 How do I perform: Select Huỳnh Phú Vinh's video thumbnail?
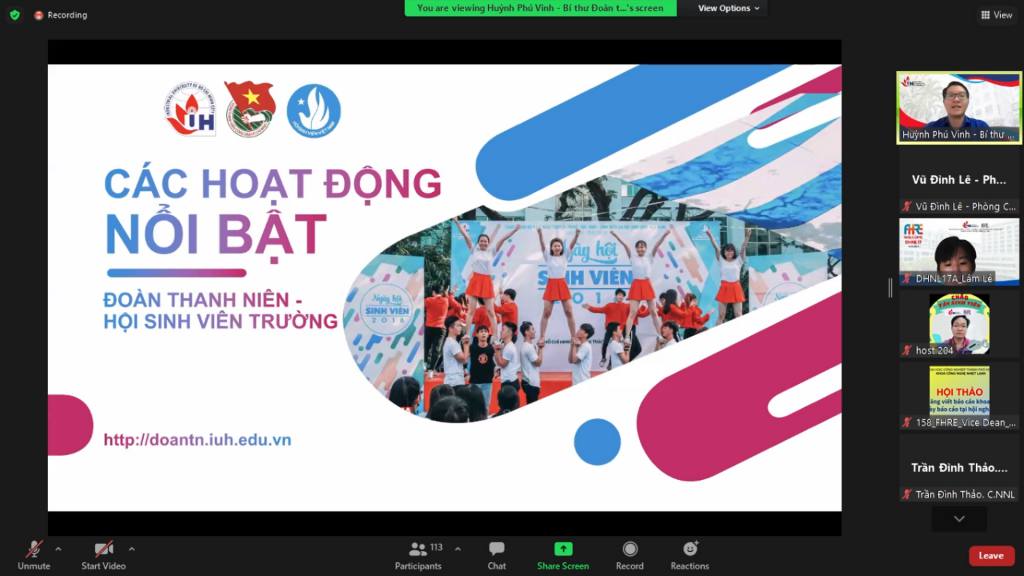[958, 107]
